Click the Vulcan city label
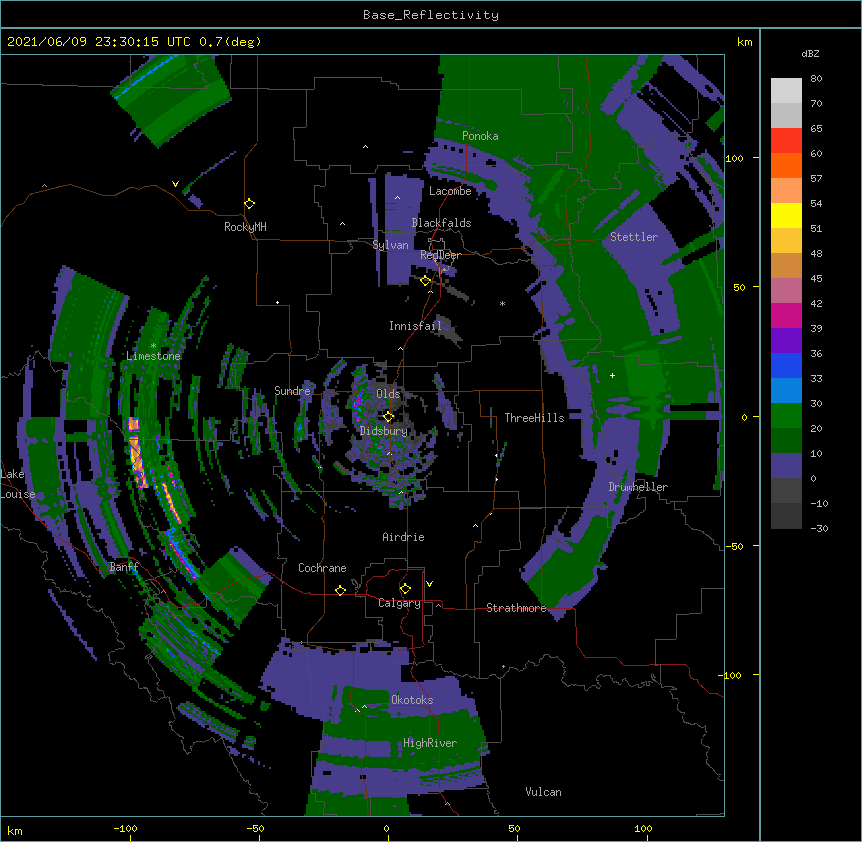862x842 pixels. 543,792
